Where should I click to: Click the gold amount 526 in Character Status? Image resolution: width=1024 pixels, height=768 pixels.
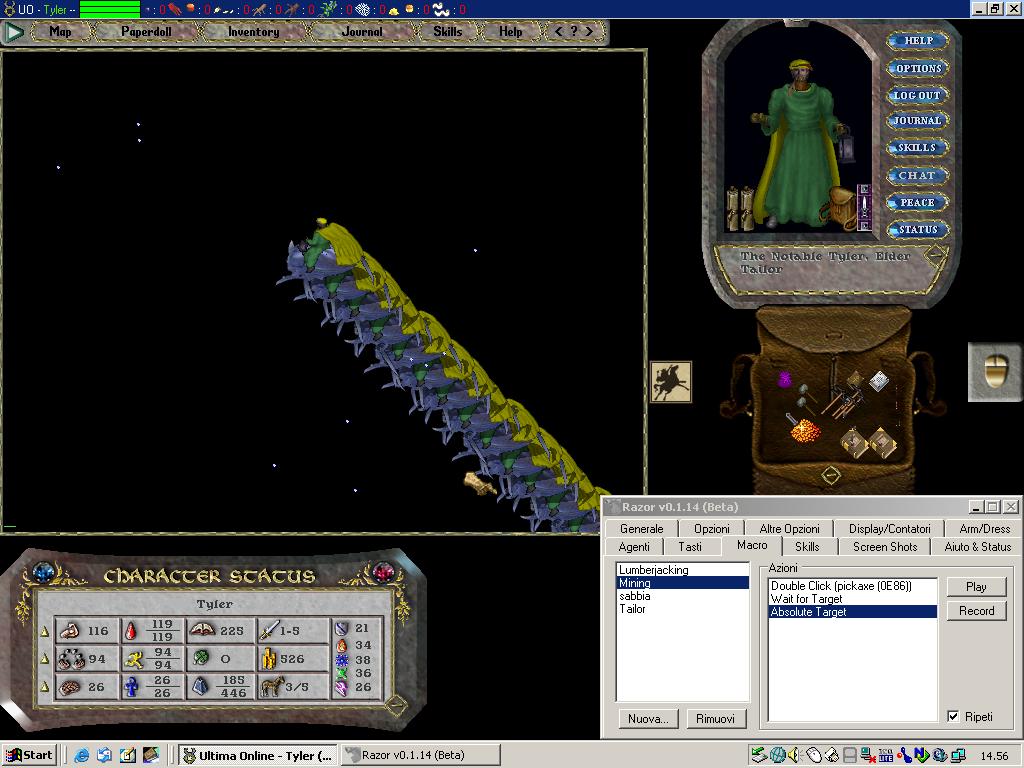[292, 659]
